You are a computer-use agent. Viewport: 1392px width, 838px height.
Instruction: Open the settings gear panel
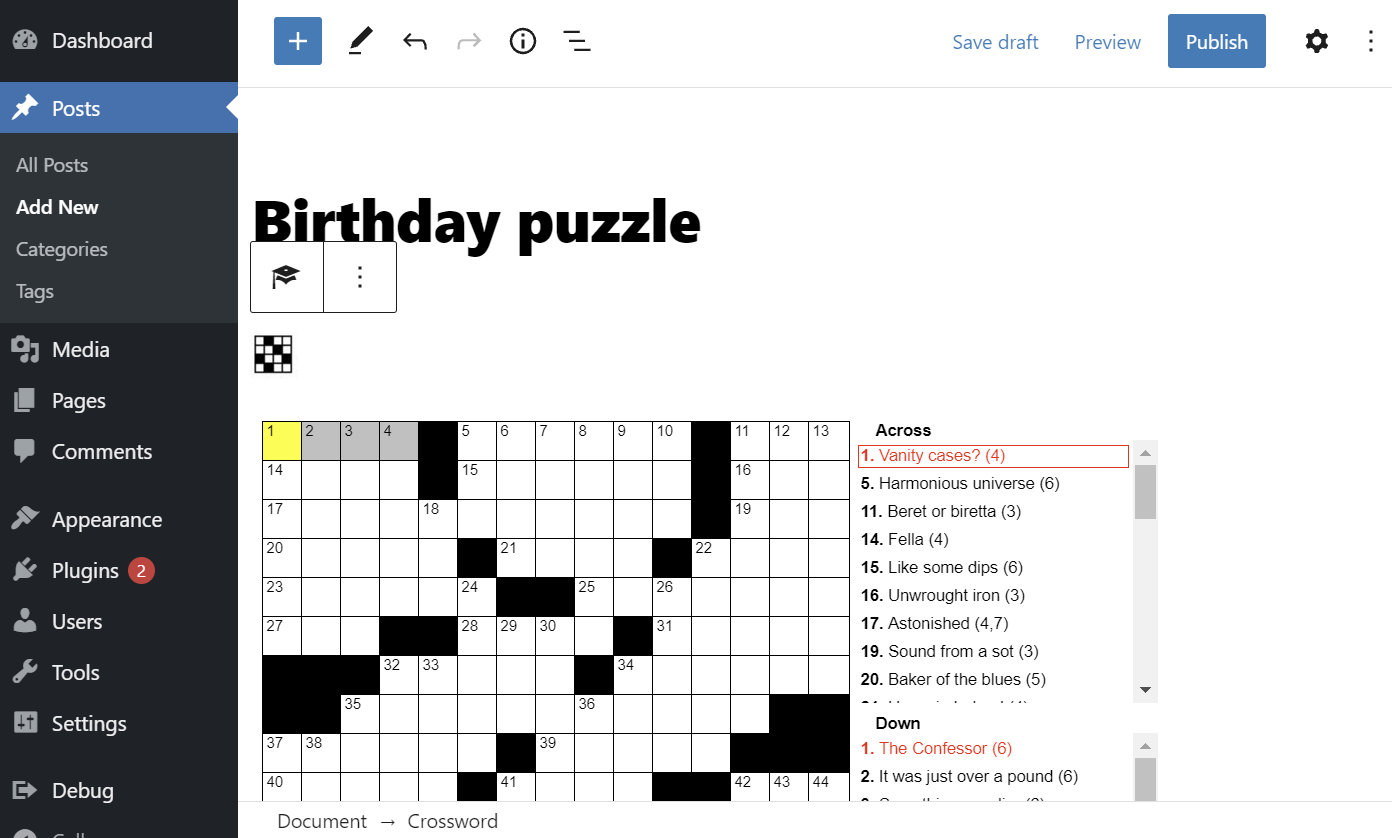tap(1317, 41)
